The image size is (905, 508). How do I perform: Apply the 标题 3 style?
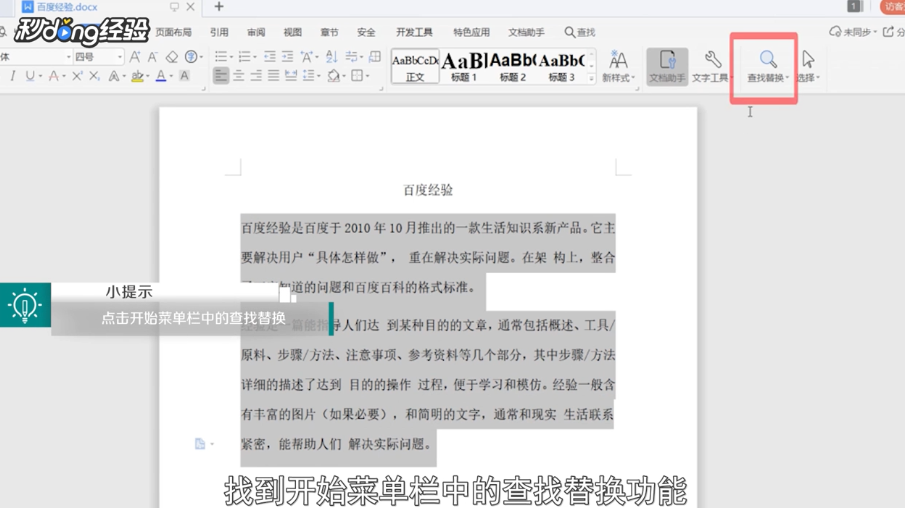tap(562, 66)
